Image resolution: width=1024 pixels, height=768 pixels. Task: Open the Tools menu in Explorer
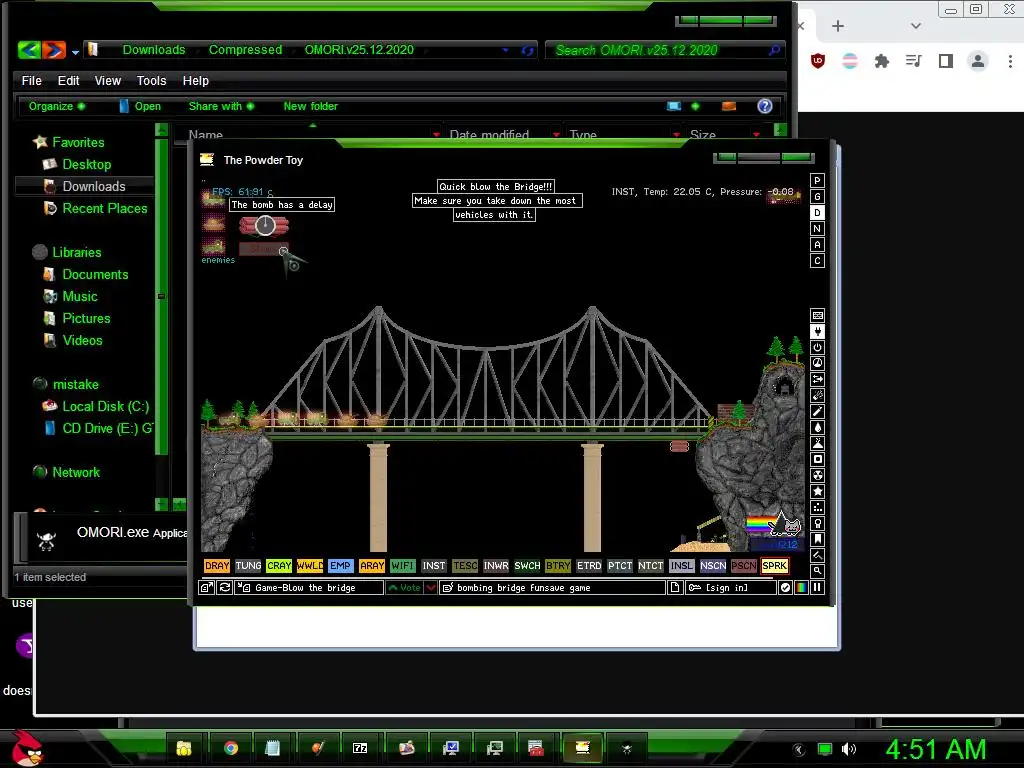click(152, 80)
